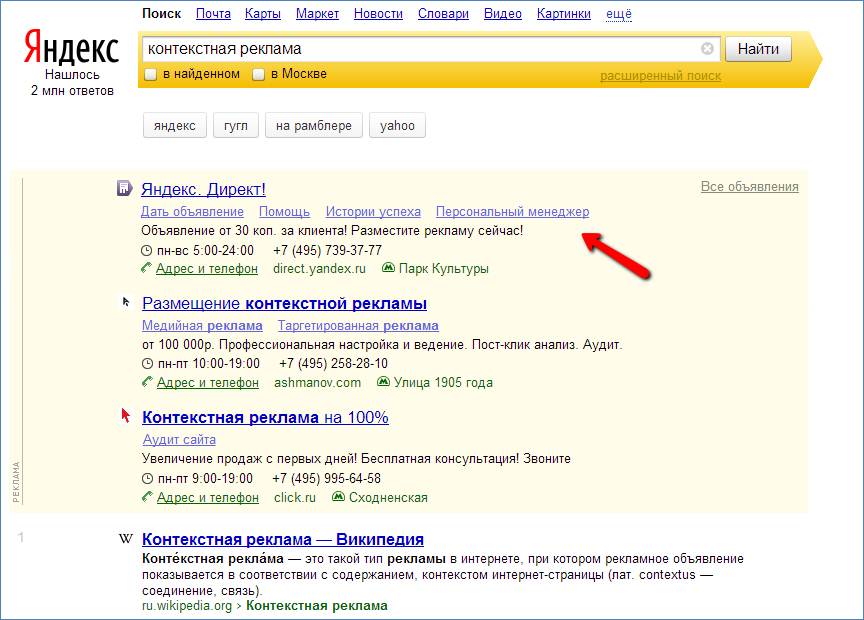Click the phone icon in the click.ru ad
The width and height of the screenshot is (864, 620).
147,497
